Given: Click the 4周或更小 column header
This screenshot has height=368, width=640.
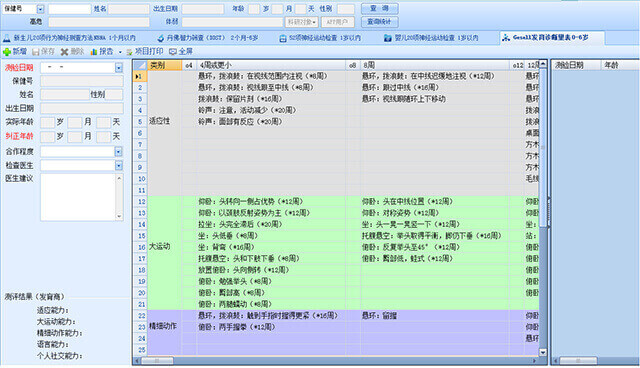Looking at the screenshot, I should click(271, 65).
